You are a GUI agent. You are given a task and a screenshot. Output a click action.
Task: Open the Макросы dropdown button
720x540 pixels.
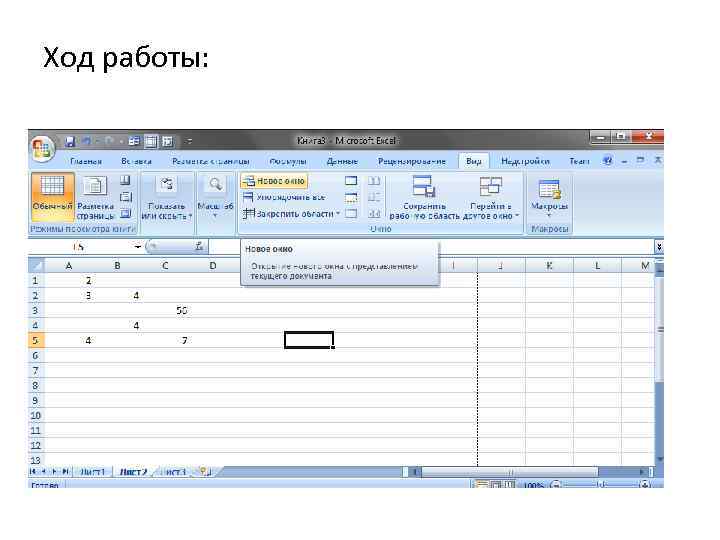[x=549, y=198]
